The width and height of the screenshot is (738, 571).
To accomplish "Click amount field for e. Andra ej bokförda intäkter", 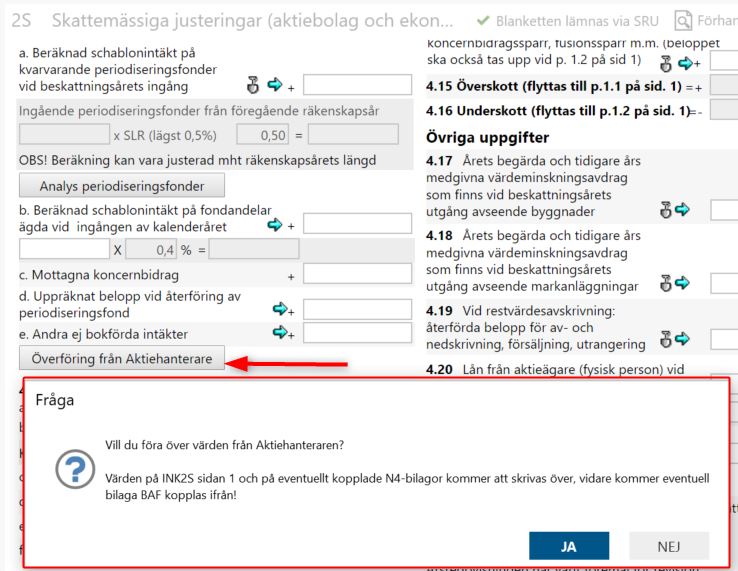I will [357, 333].
